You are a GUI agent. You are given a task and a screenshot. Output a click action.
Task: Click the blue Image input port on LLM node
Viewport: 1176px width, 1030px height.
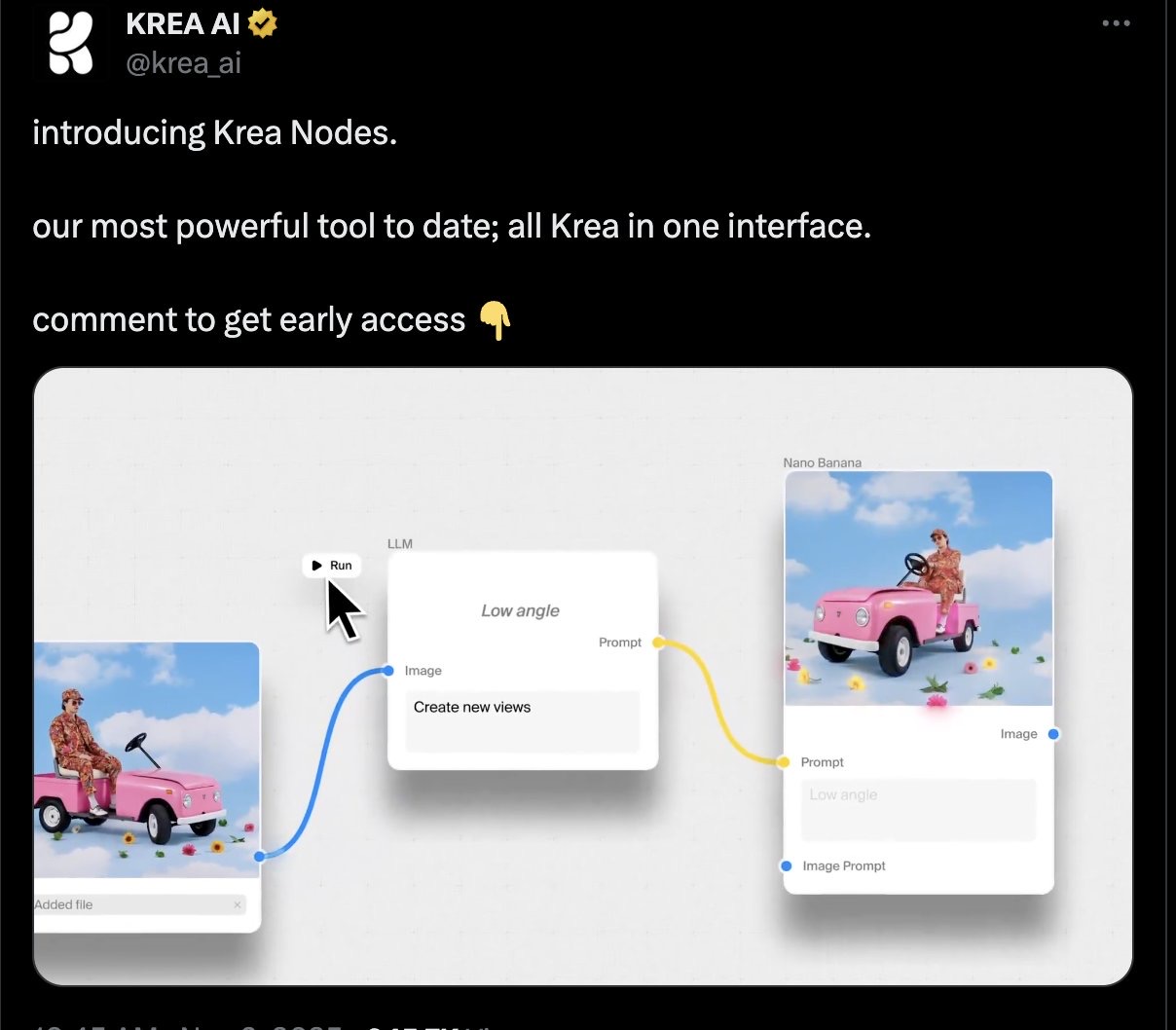[388, 671]
